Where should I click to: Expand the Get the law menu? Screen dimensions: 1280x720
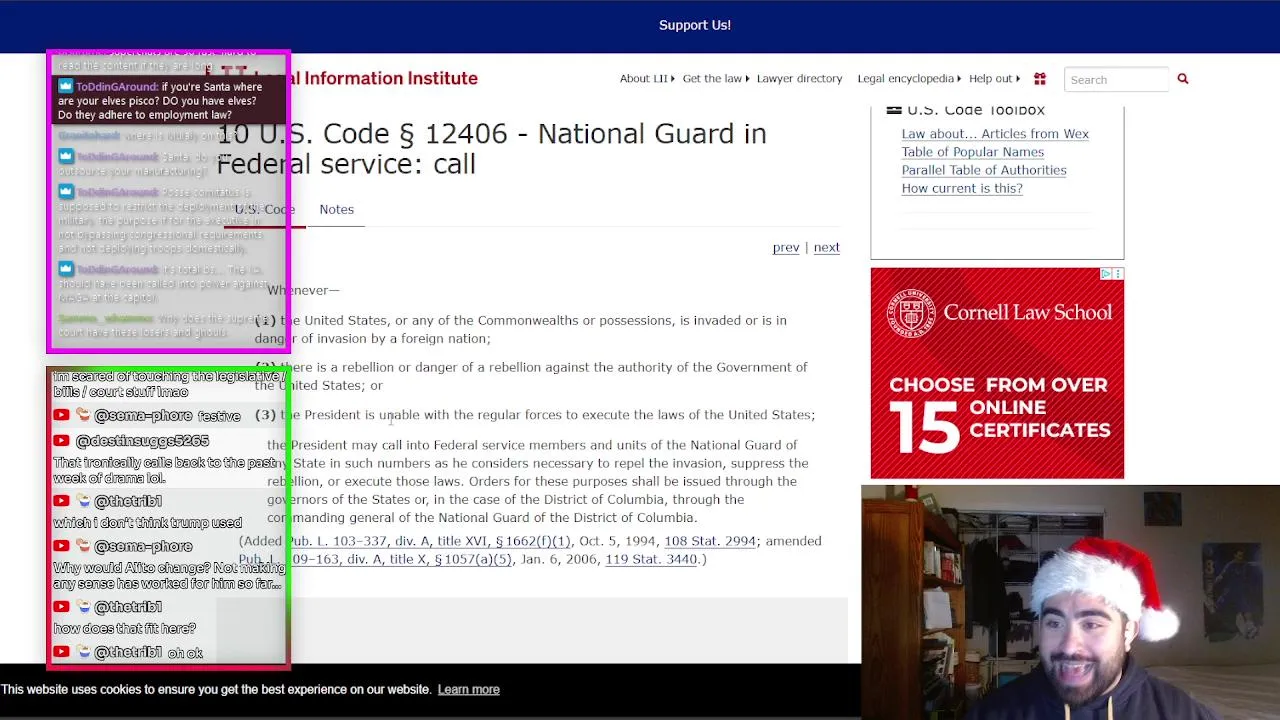[x=716, y=79]
